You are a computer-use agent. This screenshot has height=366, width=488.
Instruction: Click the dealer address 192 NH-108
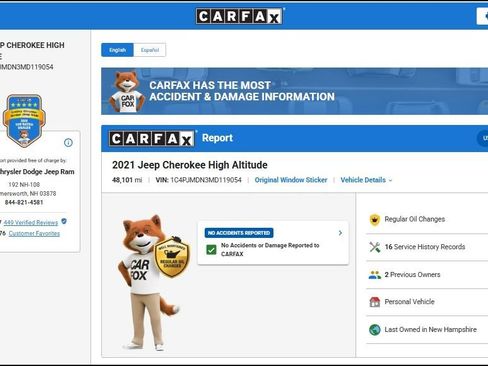click(x=24, y=185)
